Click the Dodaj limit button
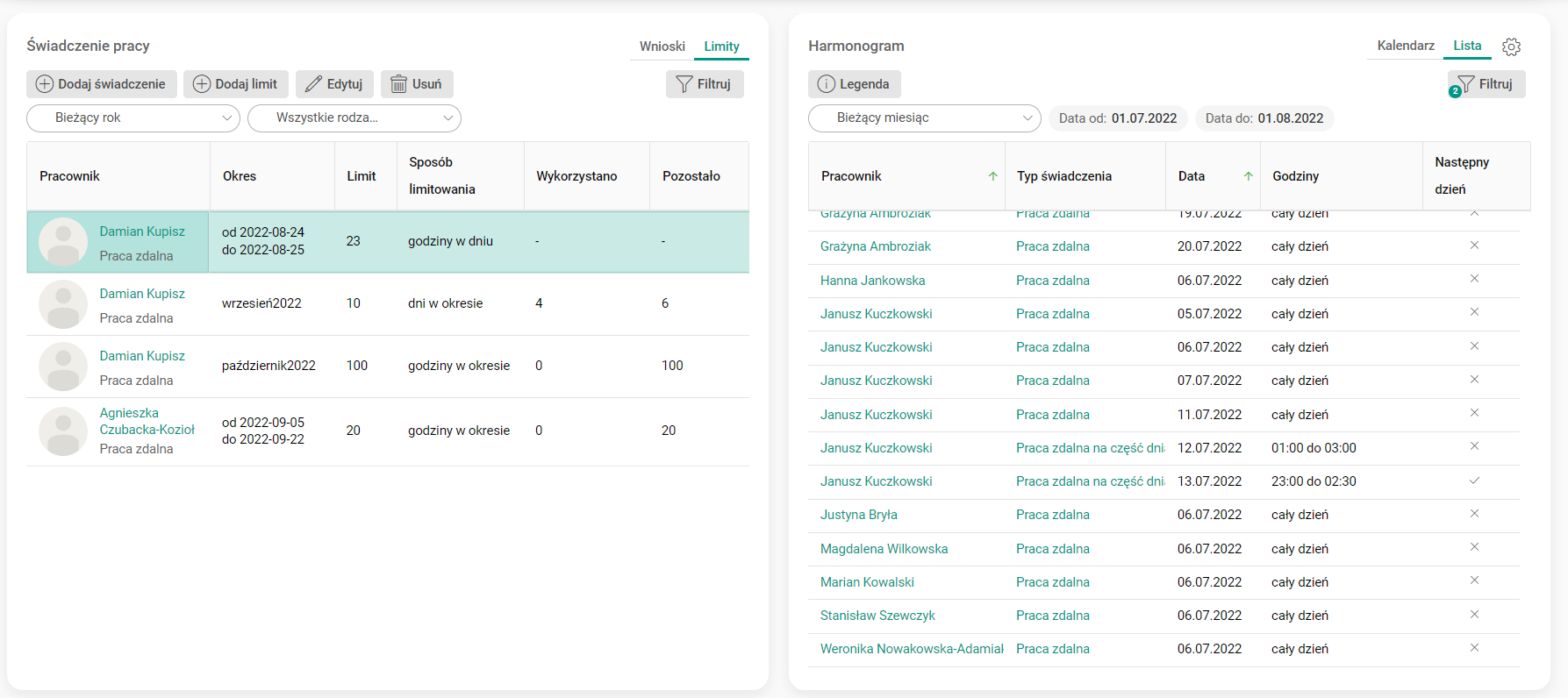This screenshot has height=698, width=1568. [x=235, y=84]
